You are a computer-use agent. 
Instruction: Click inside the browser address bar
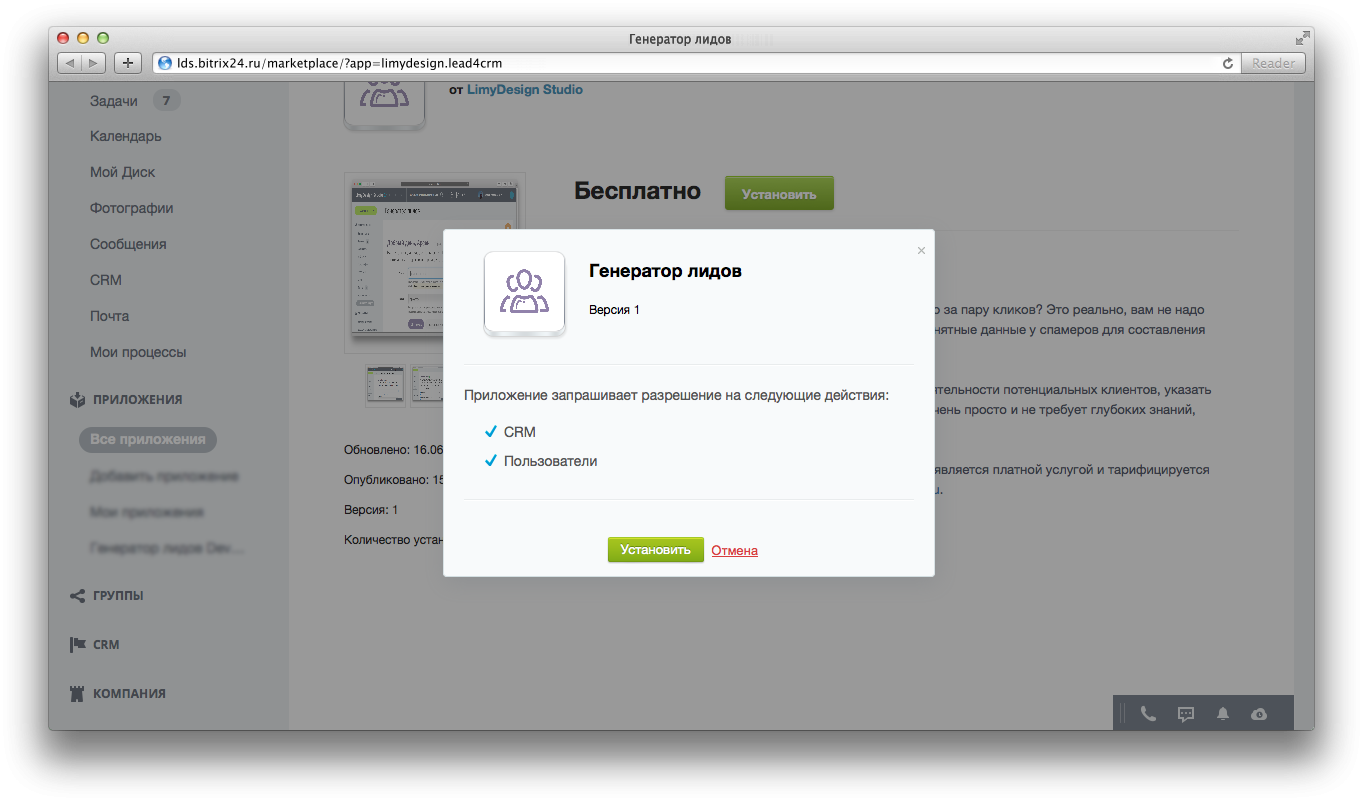(600, 62)
